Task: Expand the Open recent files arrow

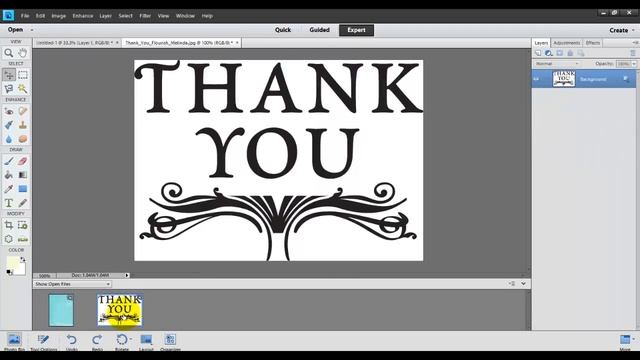Action: point(32,30)
